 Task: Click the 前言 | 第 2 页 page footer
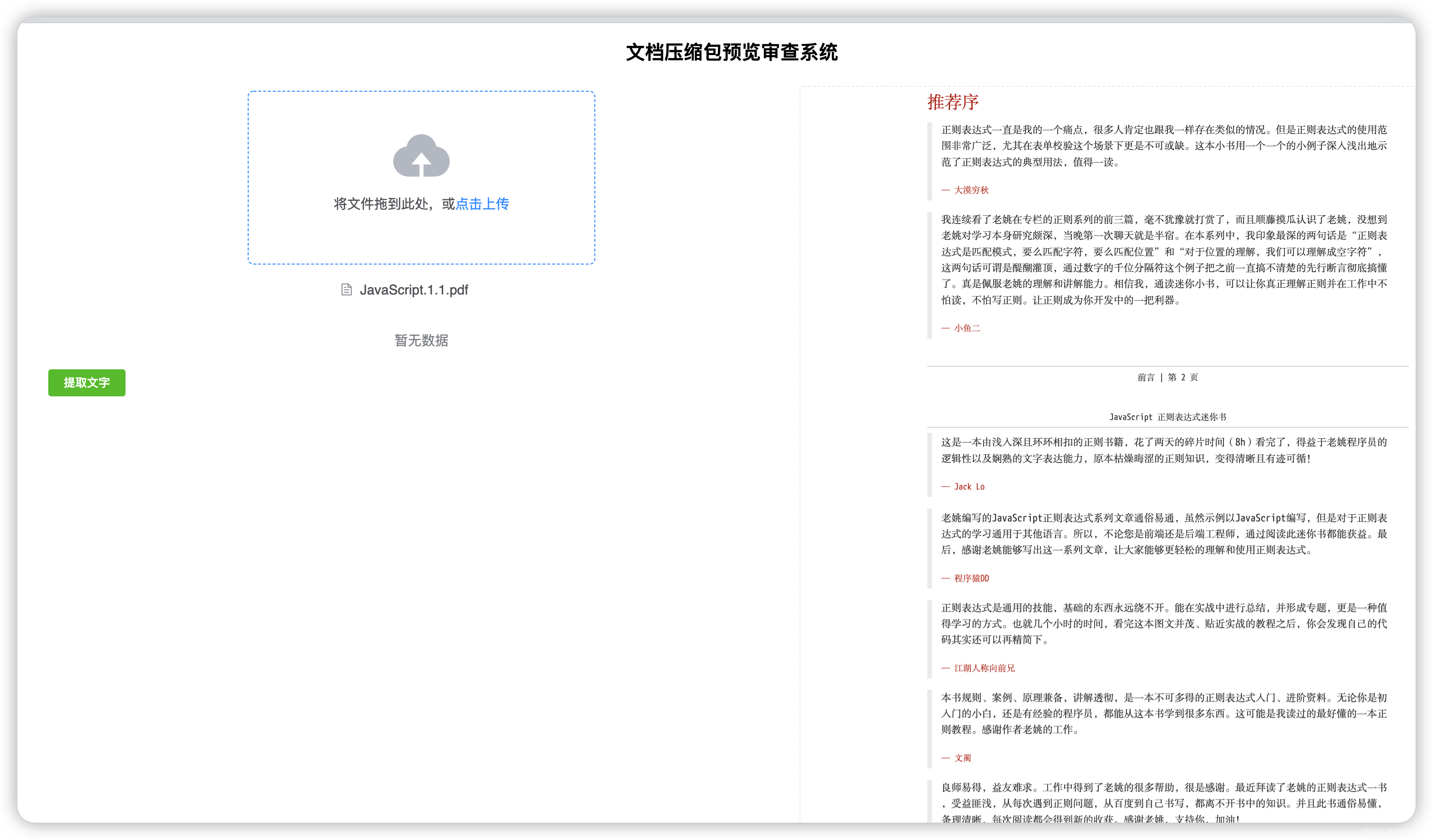click(1167, 377)
